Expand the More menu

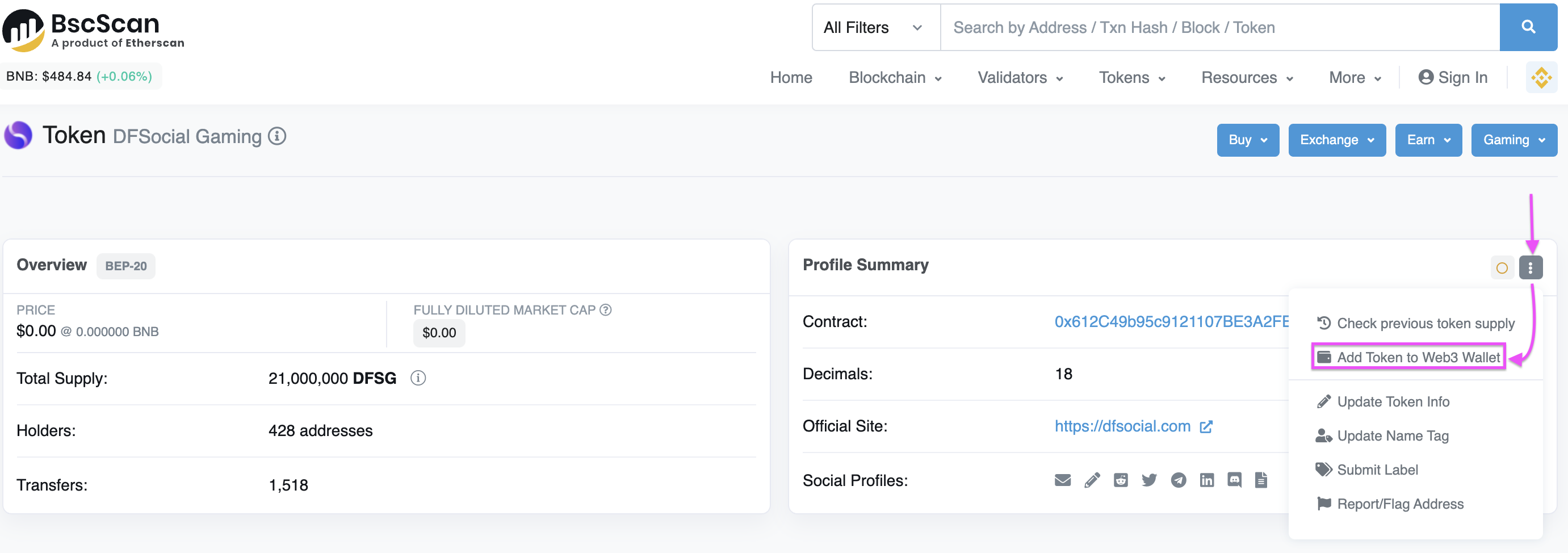coord(1355,78)
